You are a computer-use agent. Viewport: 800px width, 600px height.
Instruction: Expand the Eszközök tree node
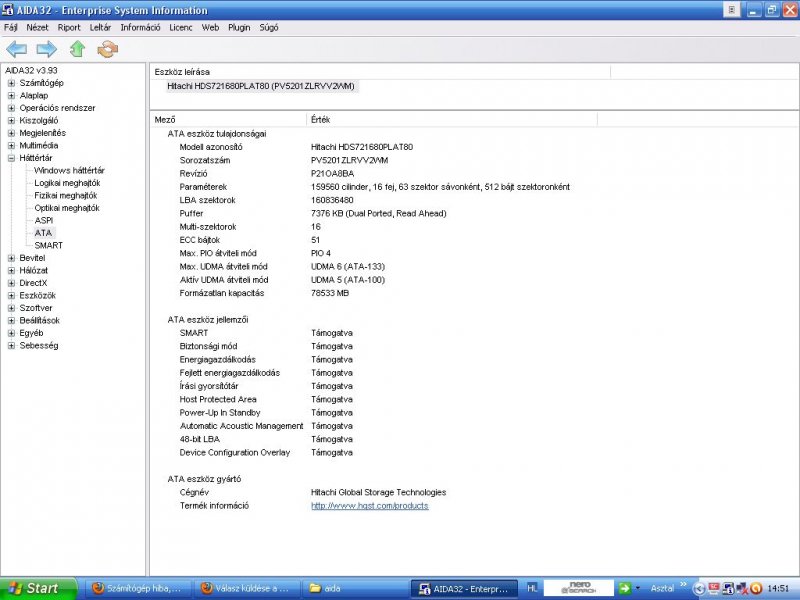[11, 295]
